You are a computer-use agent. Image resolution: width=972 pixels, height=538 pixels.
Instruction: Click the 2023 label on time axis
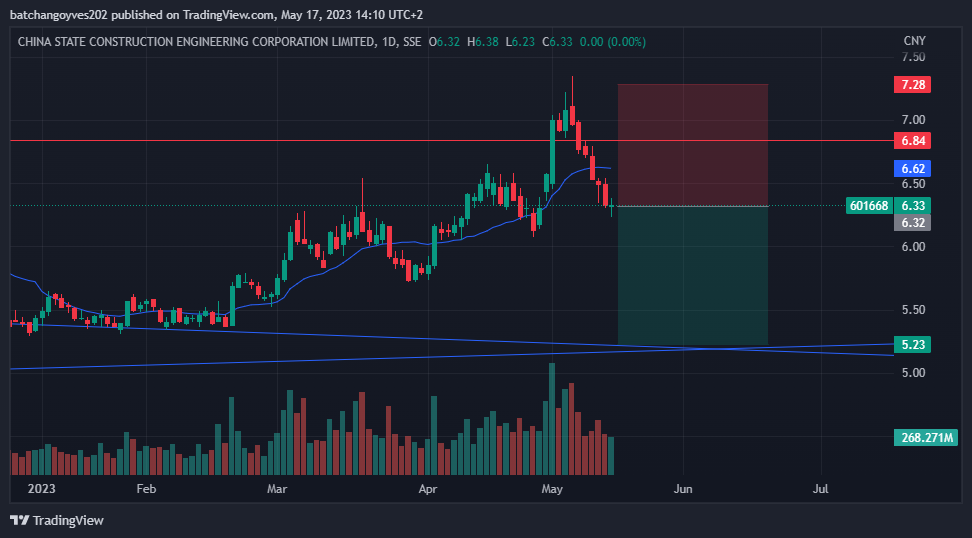click(x=42, y=489)
